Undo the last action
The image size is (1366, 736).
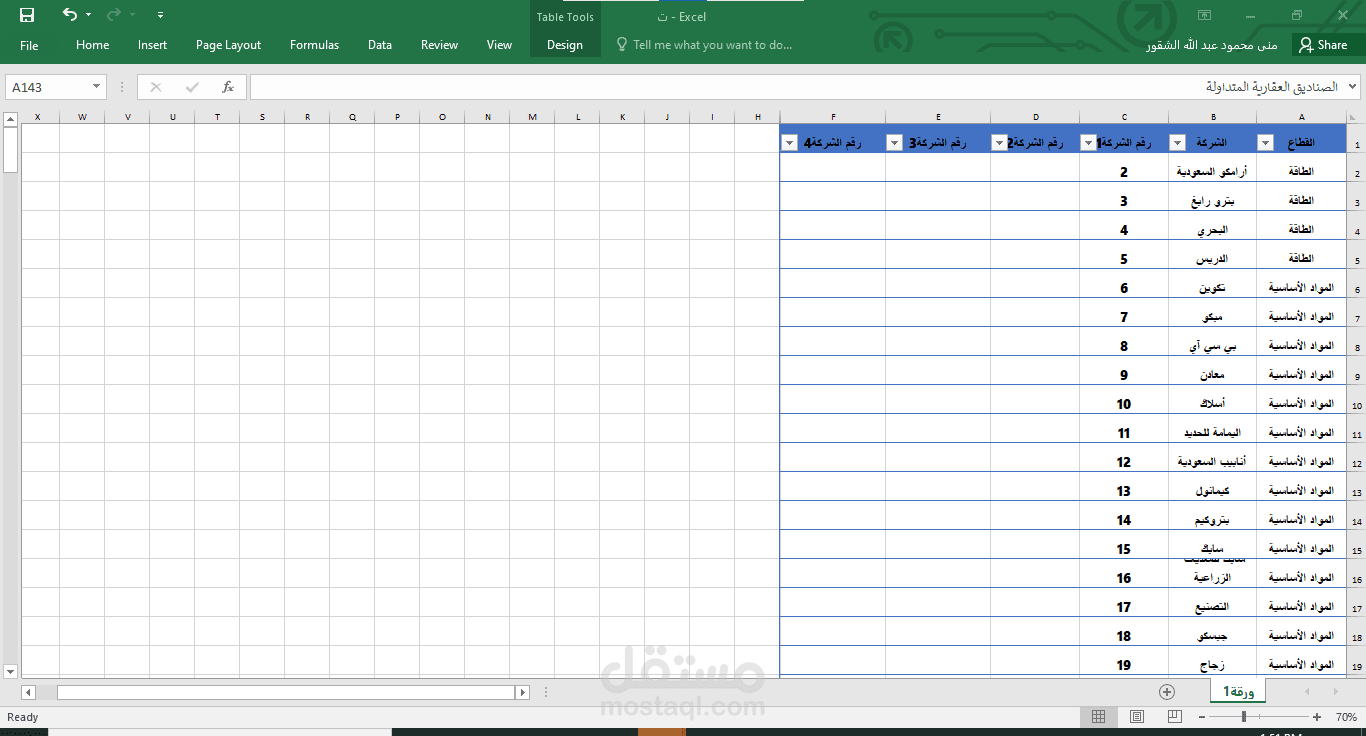pos(69,15)
